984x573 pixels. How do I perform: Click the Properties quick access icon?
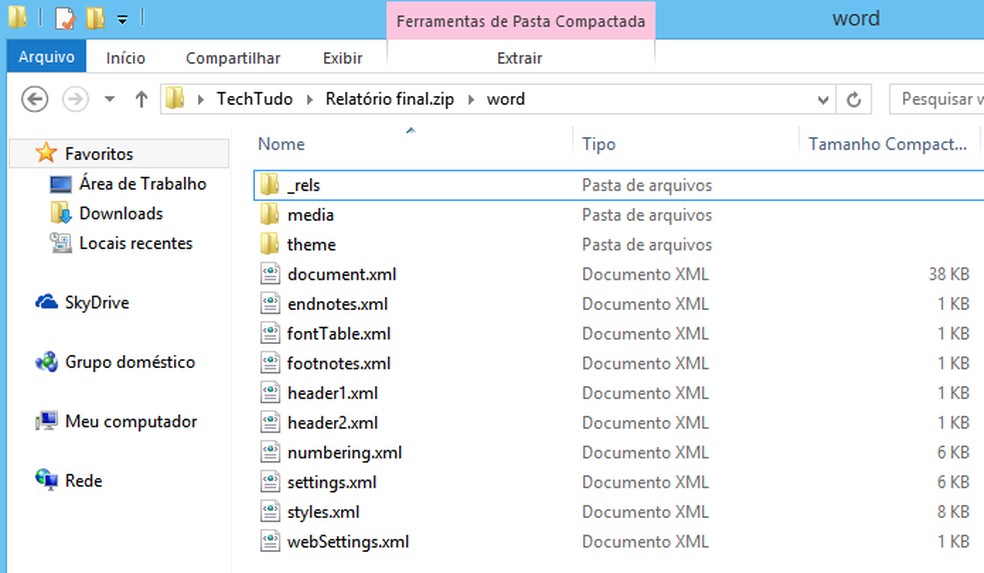coord(64,18)
